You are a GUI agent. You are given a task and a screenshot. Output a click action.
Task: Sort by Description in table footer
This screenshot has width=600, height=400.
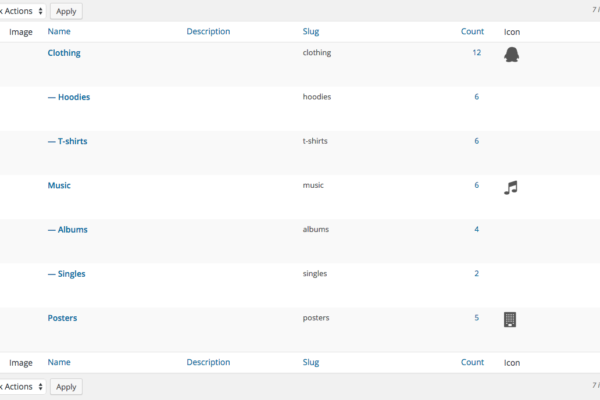pos(208,362)
